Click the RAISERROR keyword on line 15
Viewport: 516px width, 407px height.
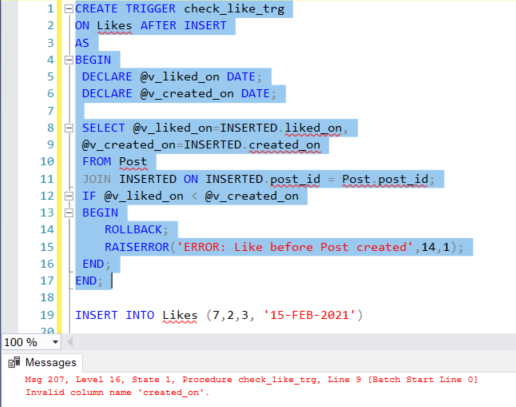click(137, 247)
